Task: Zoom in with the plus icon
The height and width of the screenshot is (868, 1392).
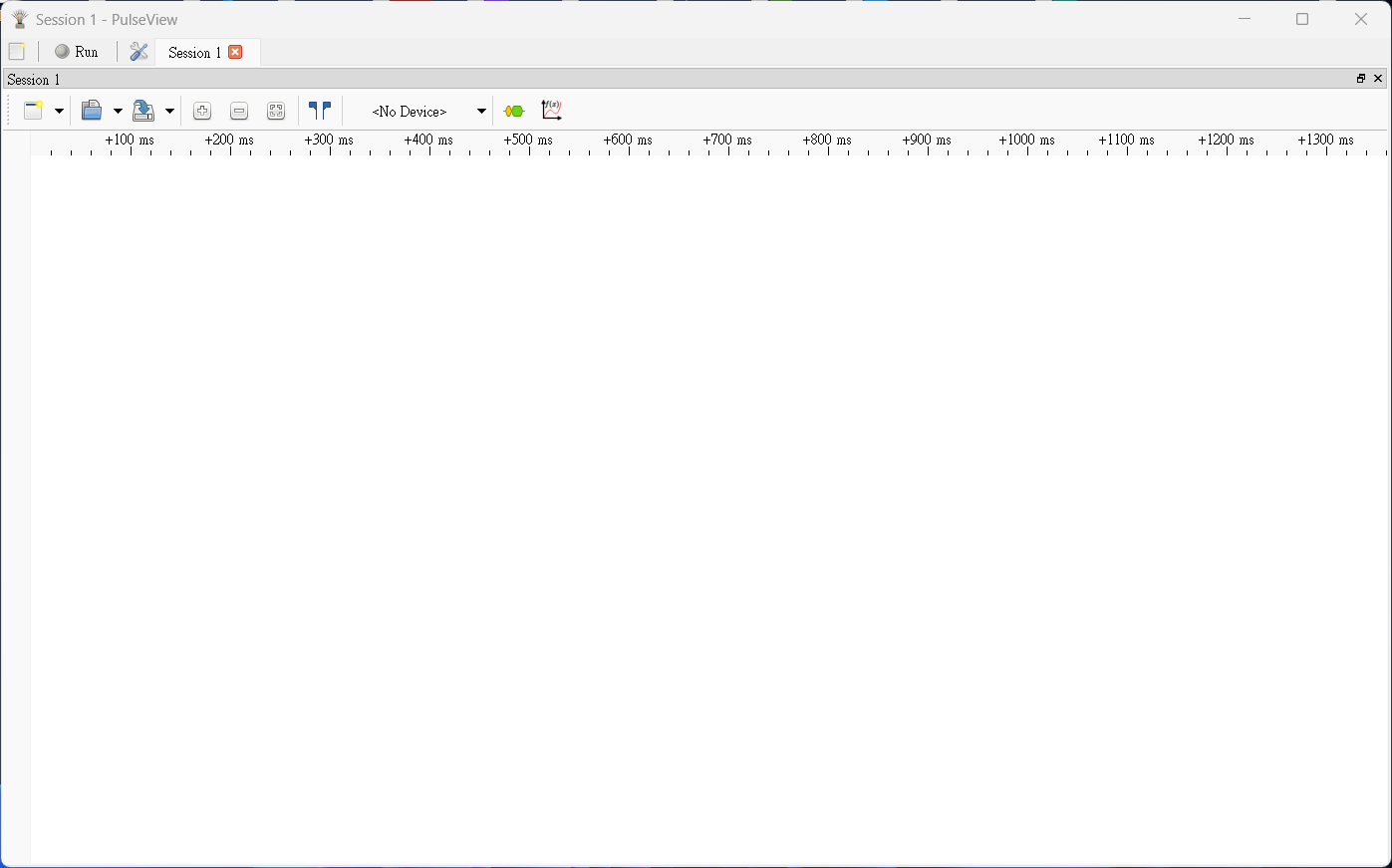Action: (x=202, y=111)
